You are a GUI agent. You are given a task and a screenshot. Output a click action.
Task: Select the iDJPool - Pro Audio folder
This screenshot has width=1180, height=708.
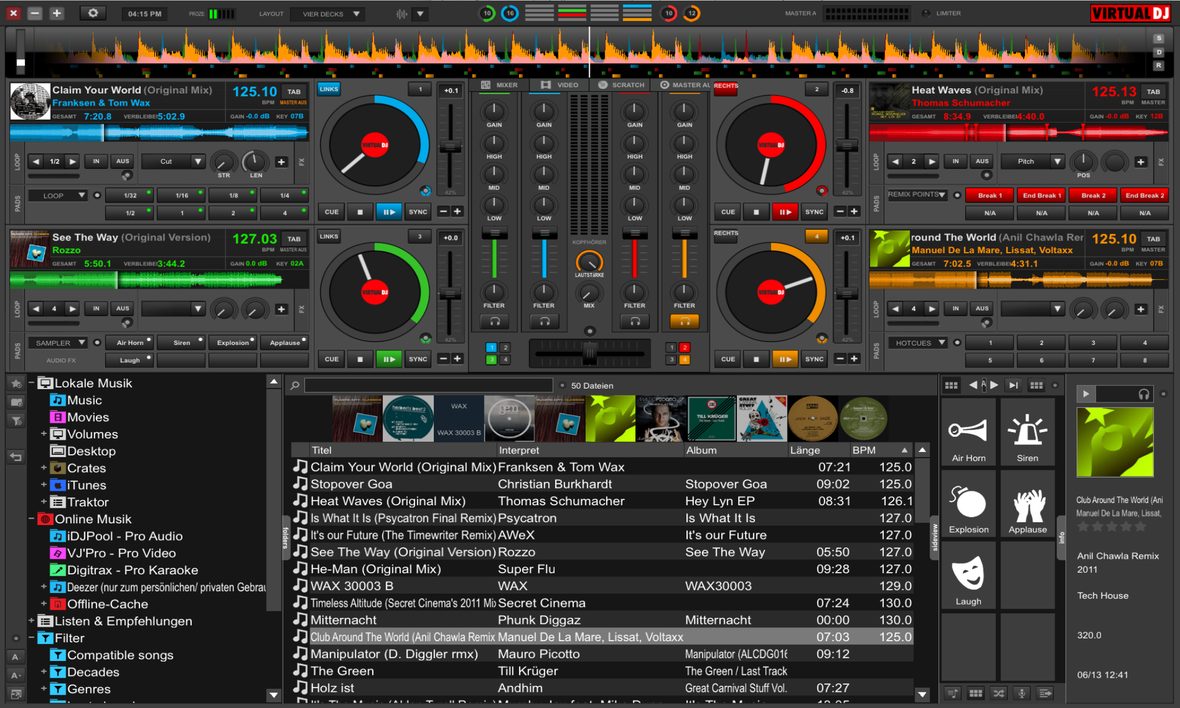125,536
